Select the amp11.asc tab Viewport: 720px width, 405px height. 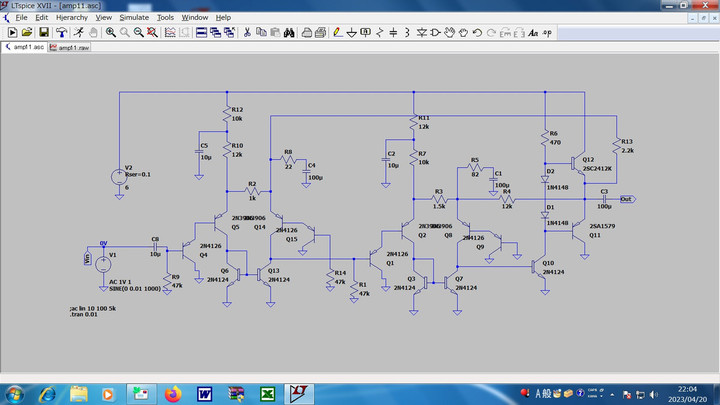click(x=26, y=47)
